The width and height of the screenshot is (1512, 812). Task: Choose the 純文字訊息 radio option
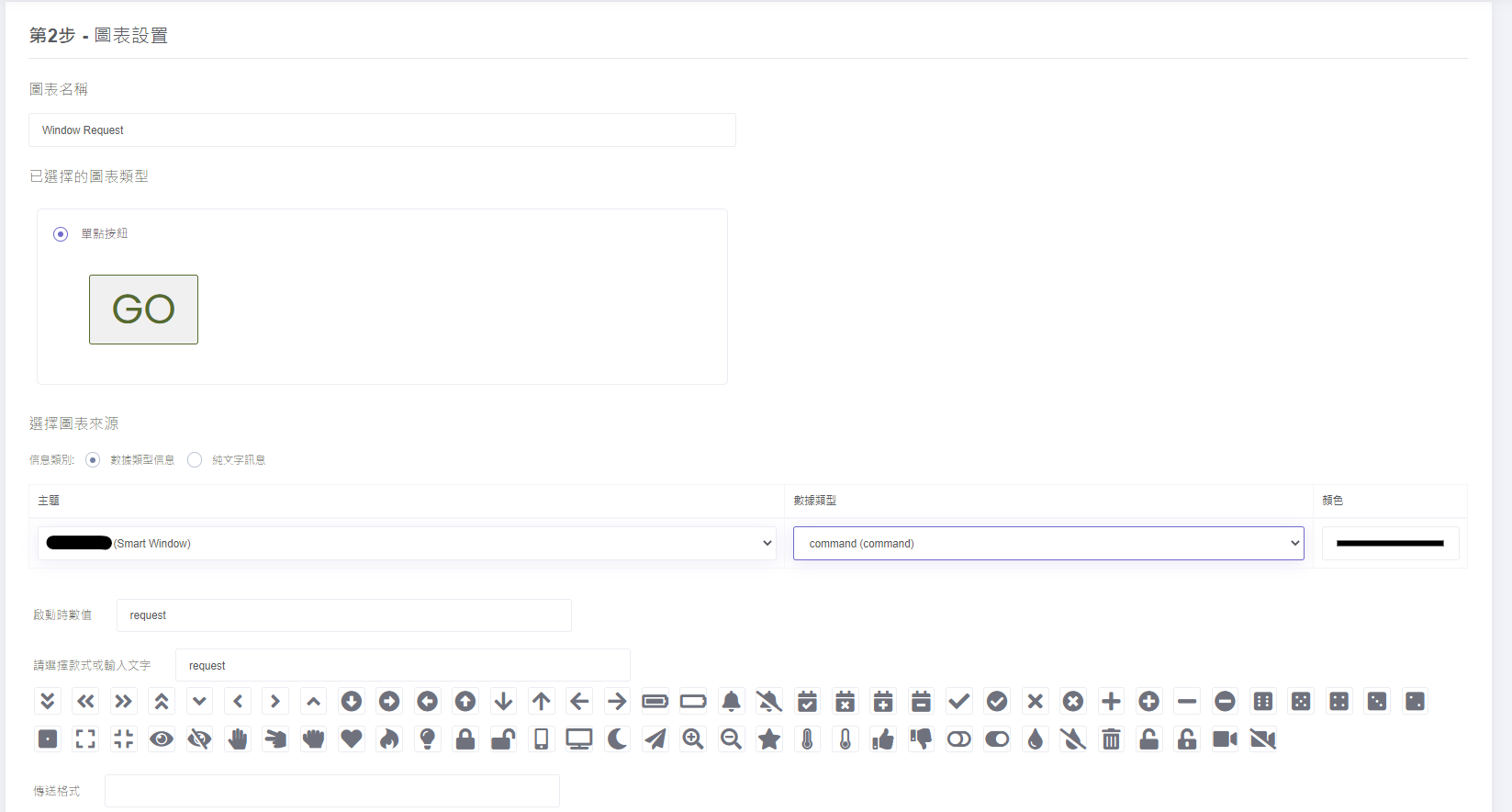pyautogui.click(x=195, y=460)
